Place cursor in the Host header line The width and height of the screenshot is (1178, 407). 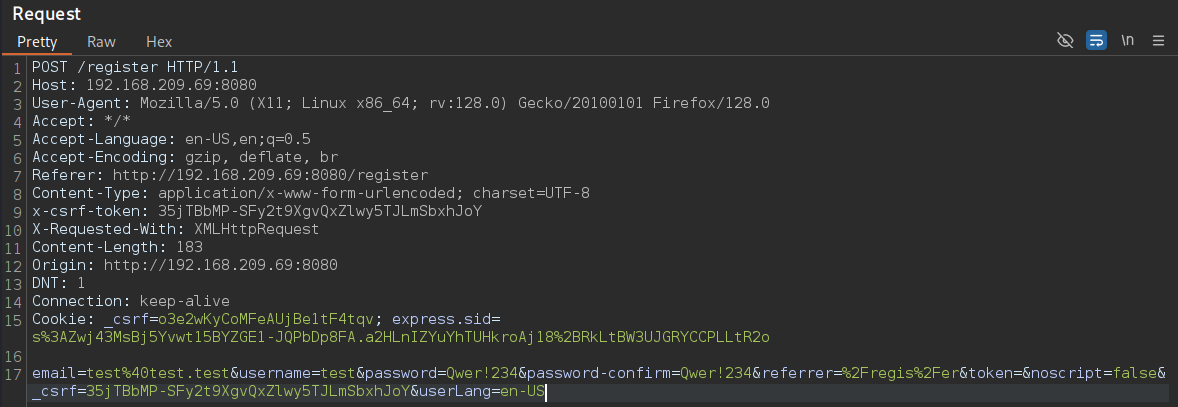pos(144,85)
